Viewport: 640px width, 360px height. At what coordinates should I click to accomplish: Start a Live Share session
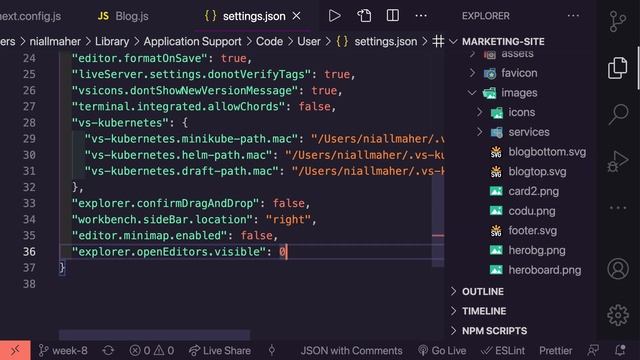click(220, 351)
